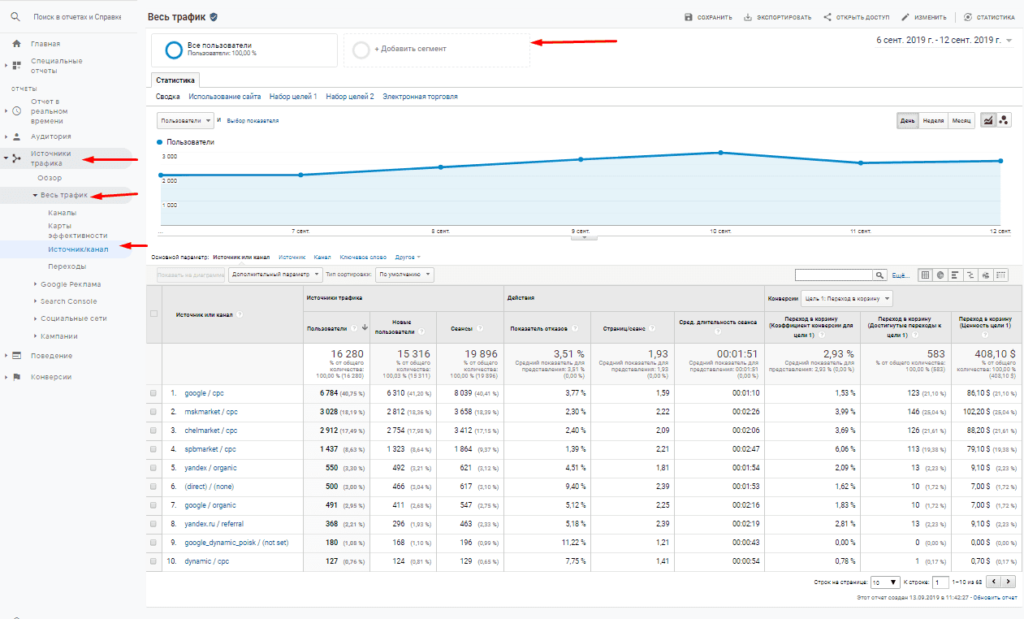1024x619 pixels.
Task: Click the К строке page number field
Action: [940, 582]
